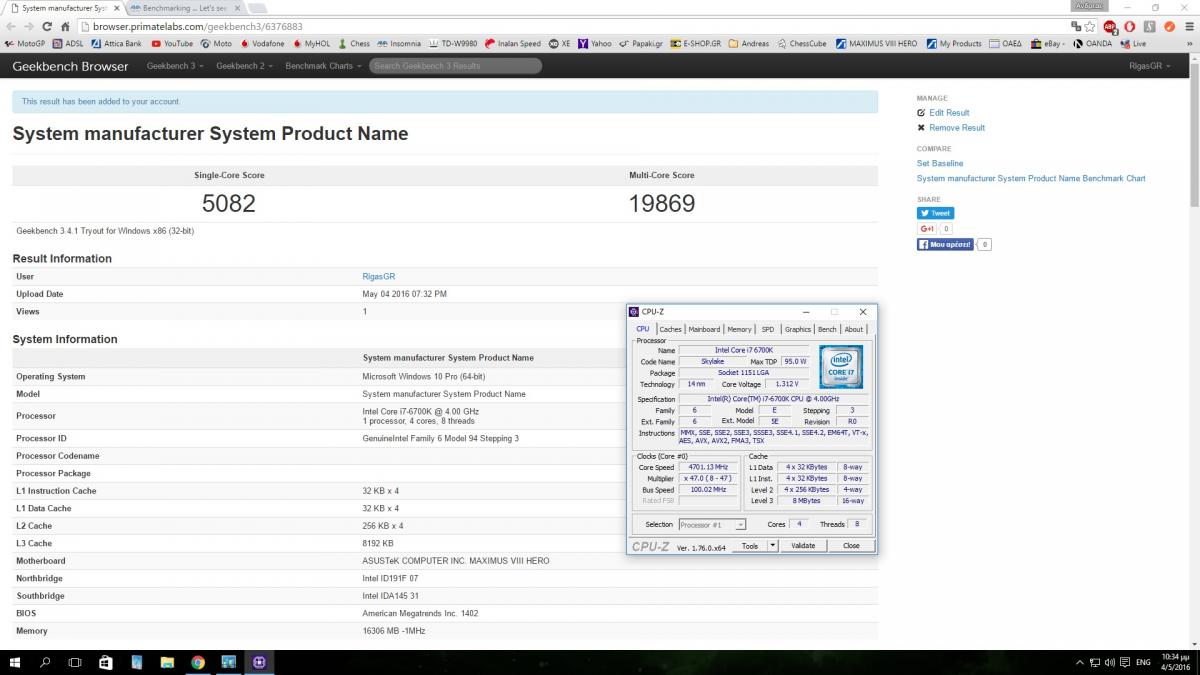Open the ENG language indicator
The image size is (1200, 675).
pos(1144,662)
